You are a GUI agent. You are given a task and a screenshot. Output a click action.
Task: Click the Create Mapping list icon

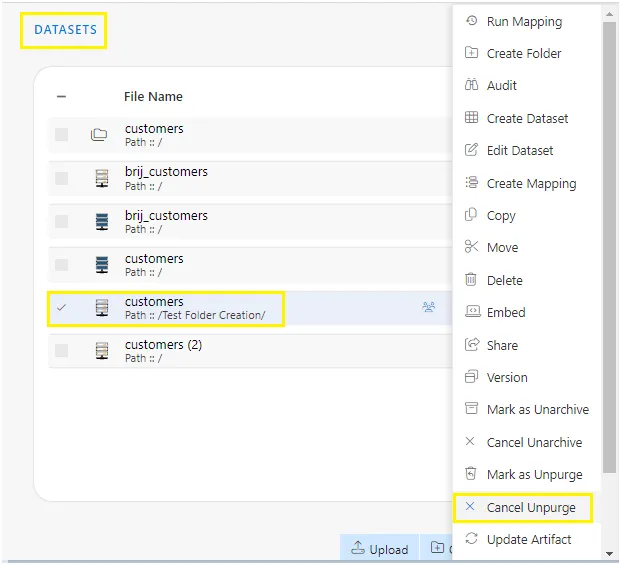pos(471,183)
